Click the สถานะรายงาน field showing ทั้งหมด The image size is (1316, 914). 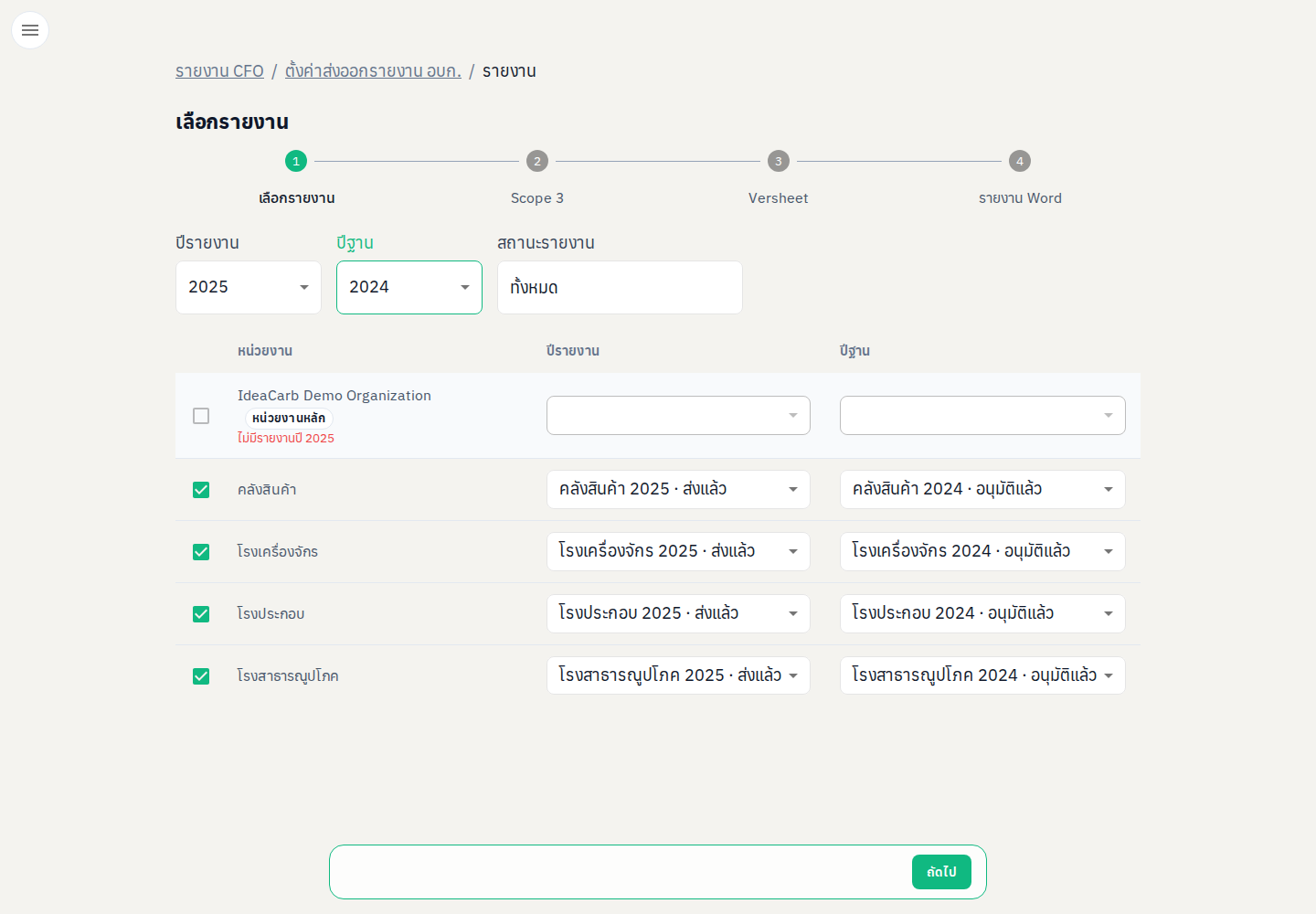point(620,287)
